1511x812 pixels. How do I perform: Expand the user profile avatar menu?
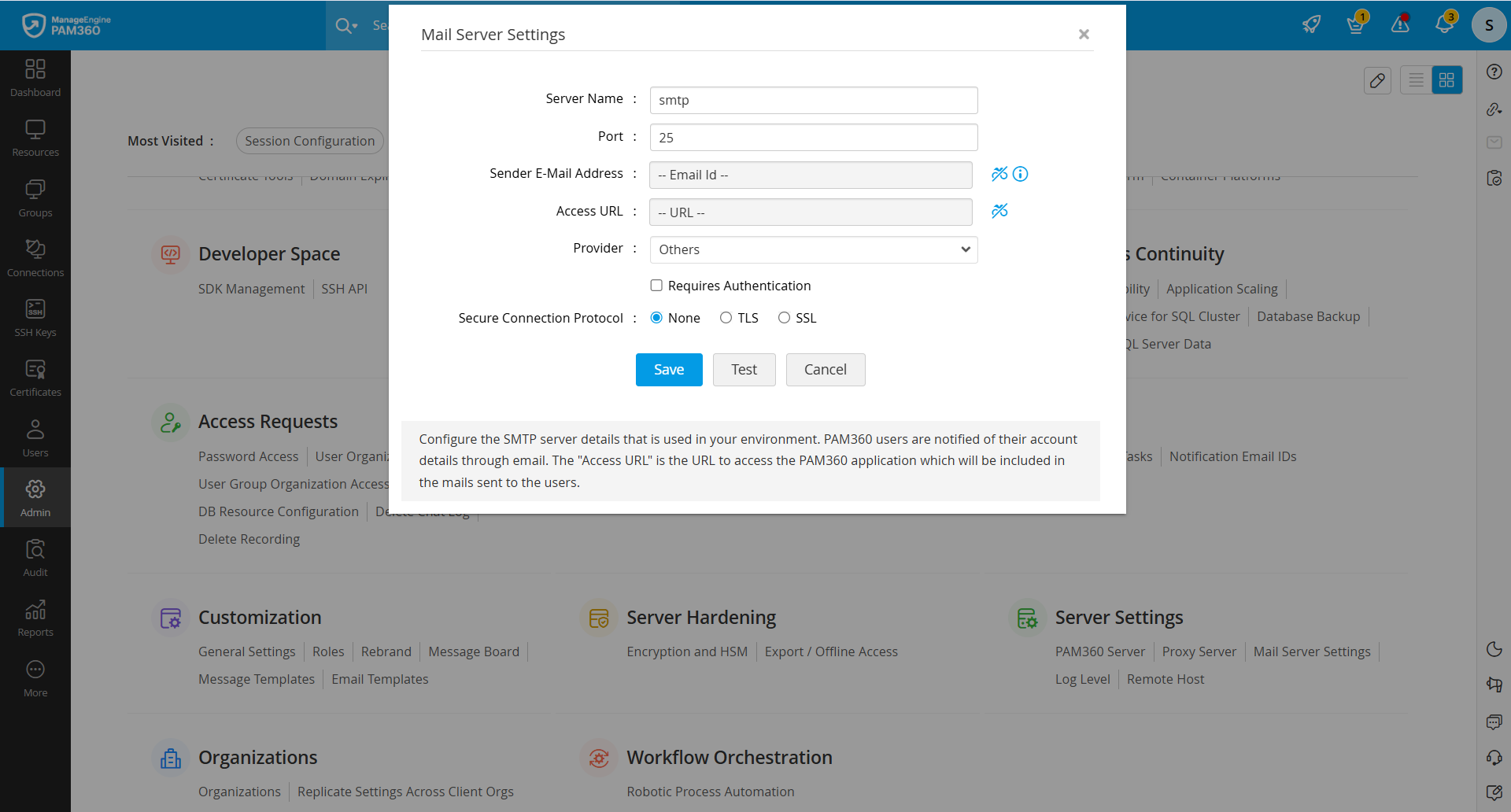(x=1489, y=24)
